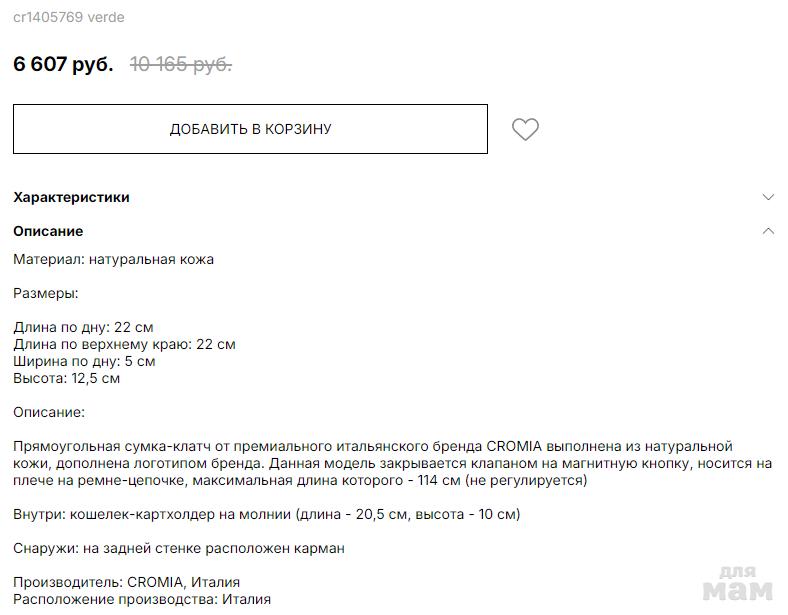Click the 'для мам' watermark logo
788x615 pixels.
click(737, 584)
